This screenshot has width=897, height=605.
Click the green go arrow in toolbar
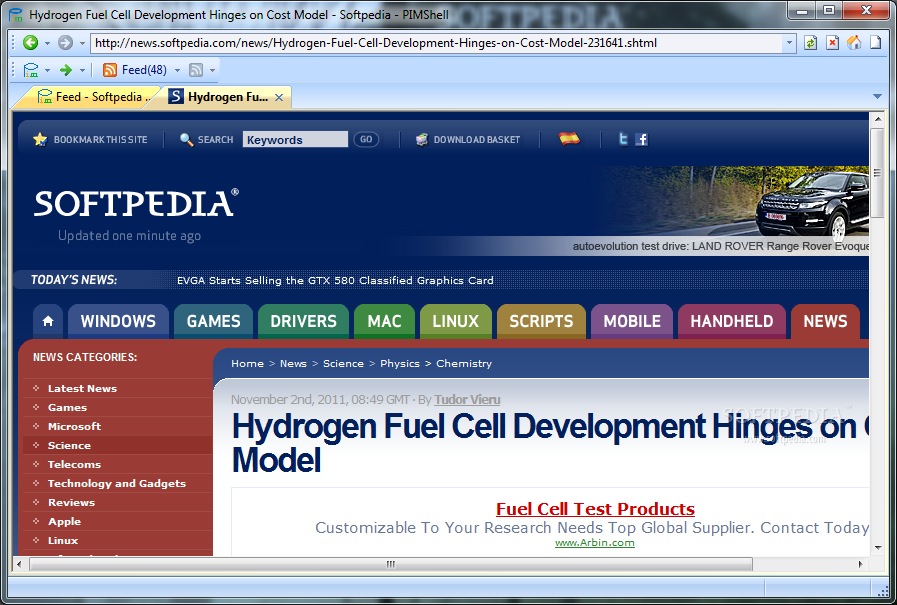coord(66,70)
